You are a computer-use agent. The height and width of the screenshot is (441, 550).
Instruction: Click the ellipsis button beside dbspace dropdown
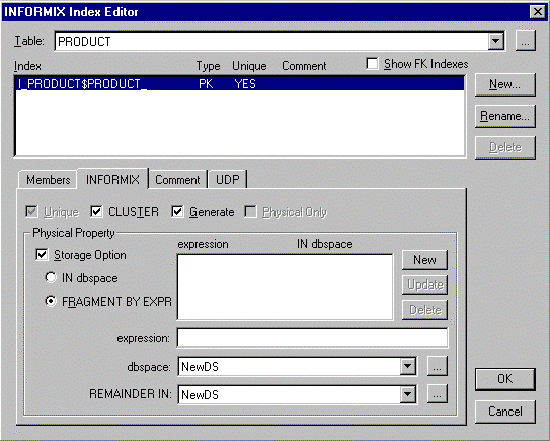(437, 367)
